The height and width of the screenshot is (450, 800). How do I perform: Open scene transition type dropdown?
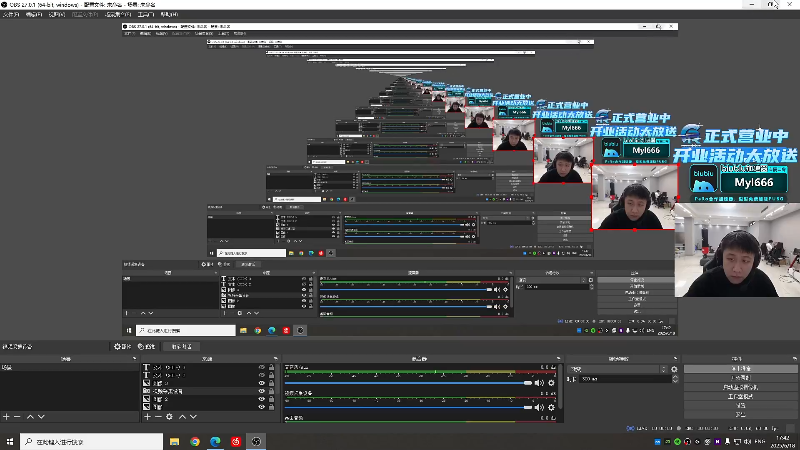[x=618, y=369]
